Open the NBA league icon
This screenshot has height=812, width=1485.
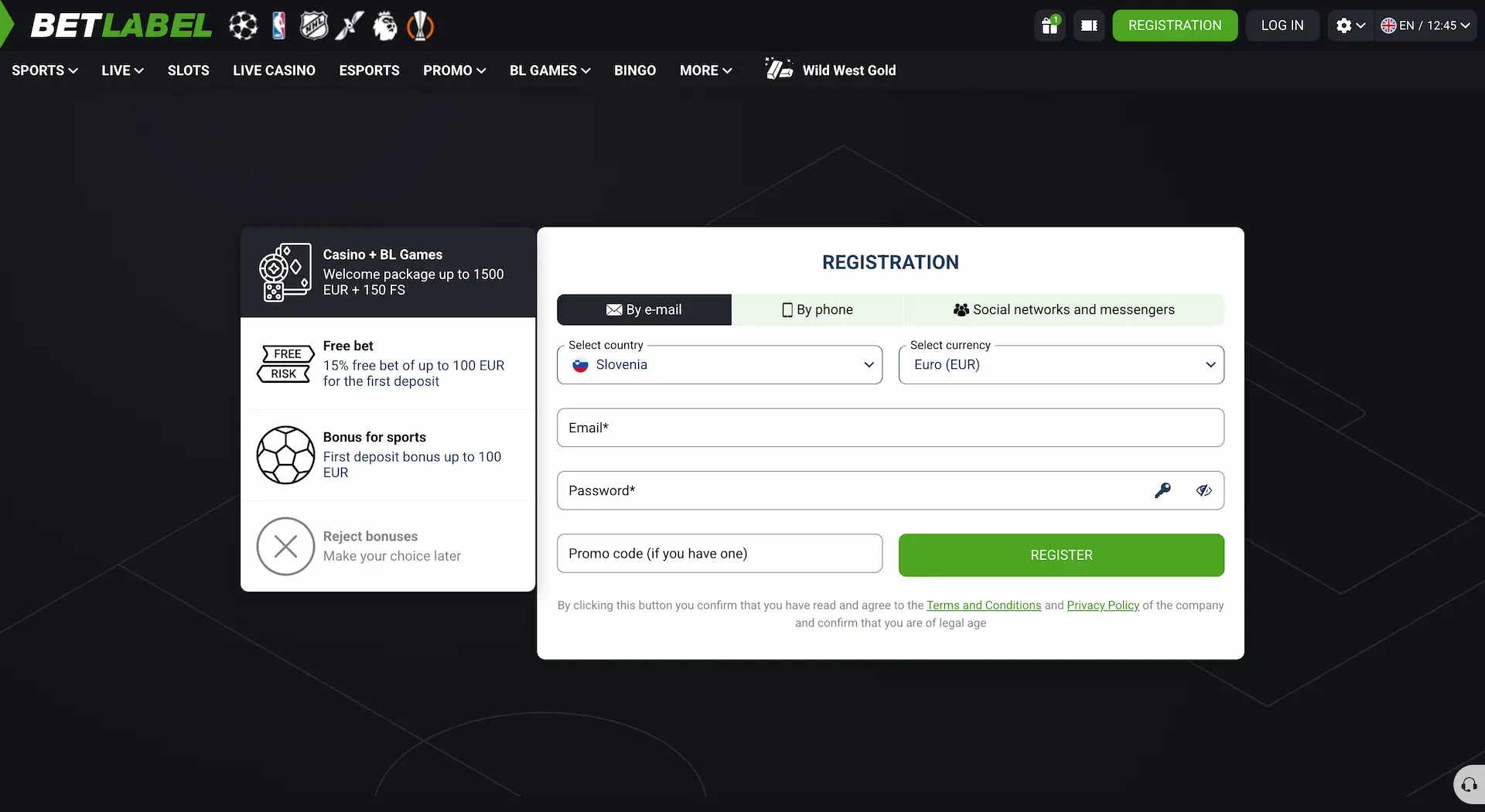click(279, 26)
